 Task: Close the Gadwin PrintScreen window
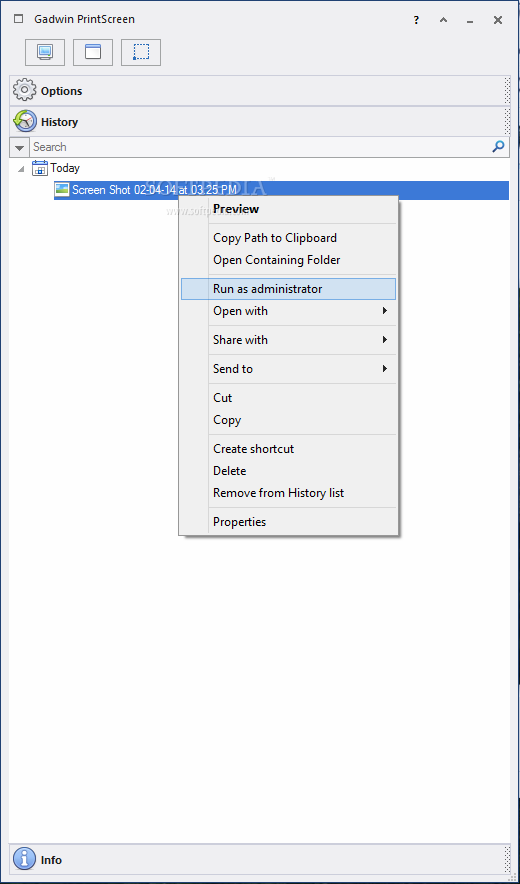point(498,20)
